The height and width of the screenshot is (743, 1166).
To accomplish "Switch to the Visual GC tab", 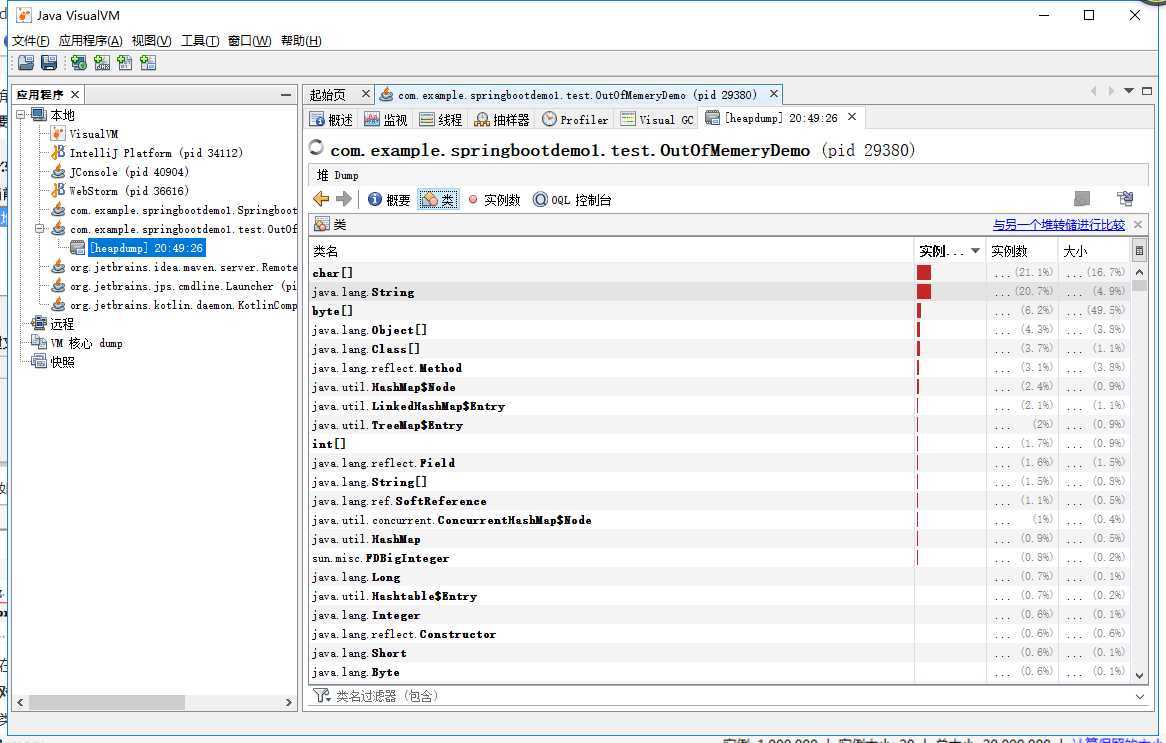I will 657,119.
